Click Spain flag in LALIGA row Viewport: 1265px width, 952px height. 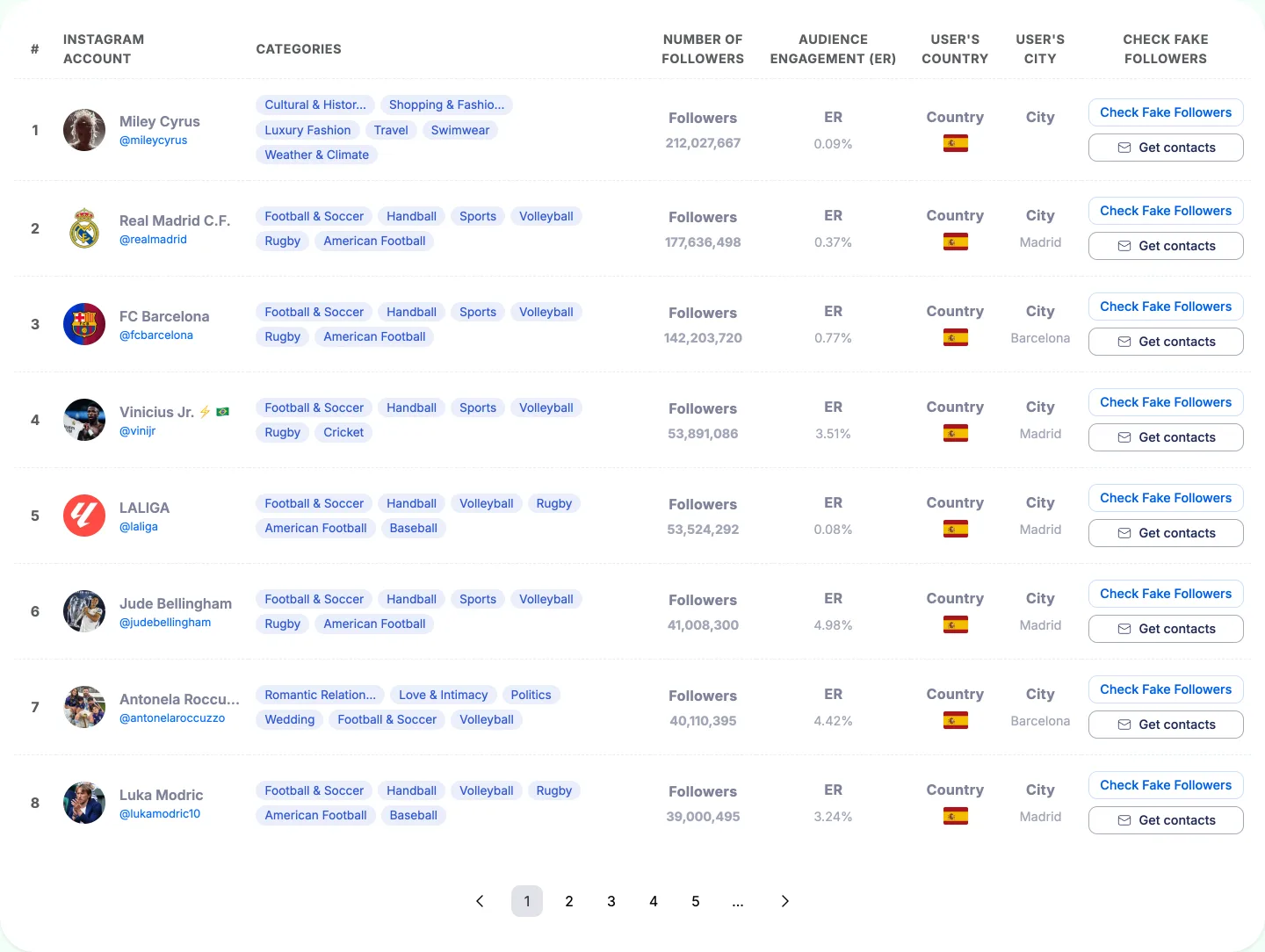955,529
